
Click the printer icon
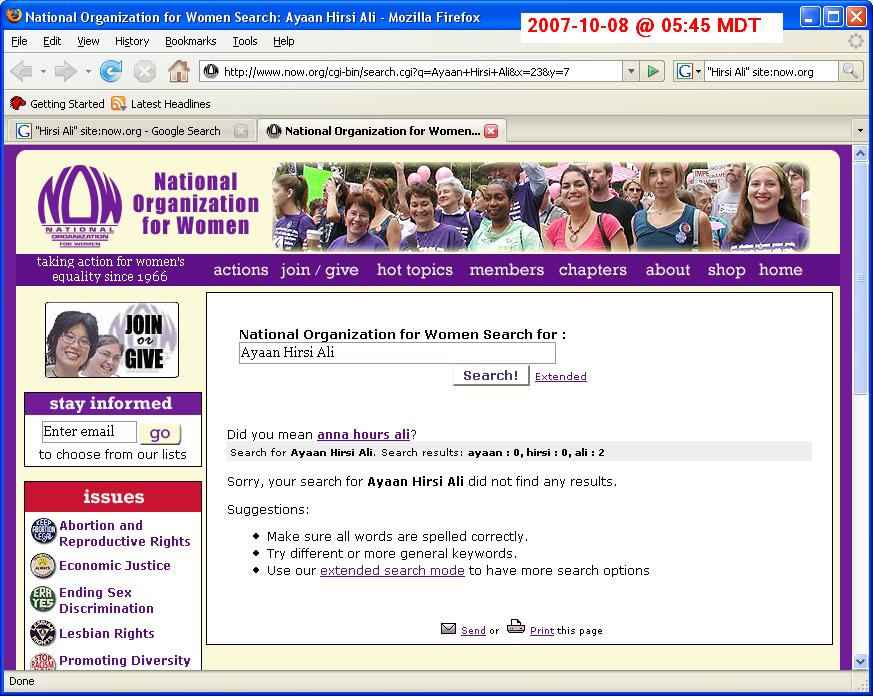pos(516,627)
